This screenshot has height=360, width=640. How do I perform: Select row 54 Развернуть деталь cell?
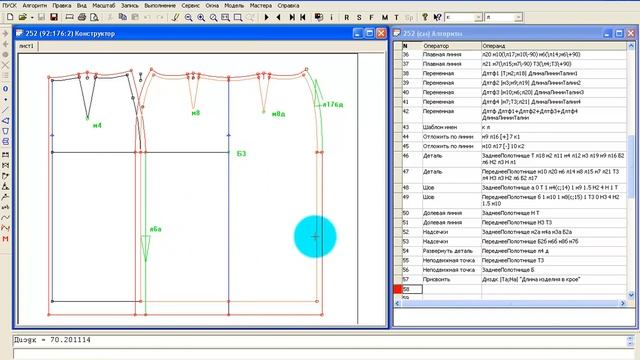451,251
